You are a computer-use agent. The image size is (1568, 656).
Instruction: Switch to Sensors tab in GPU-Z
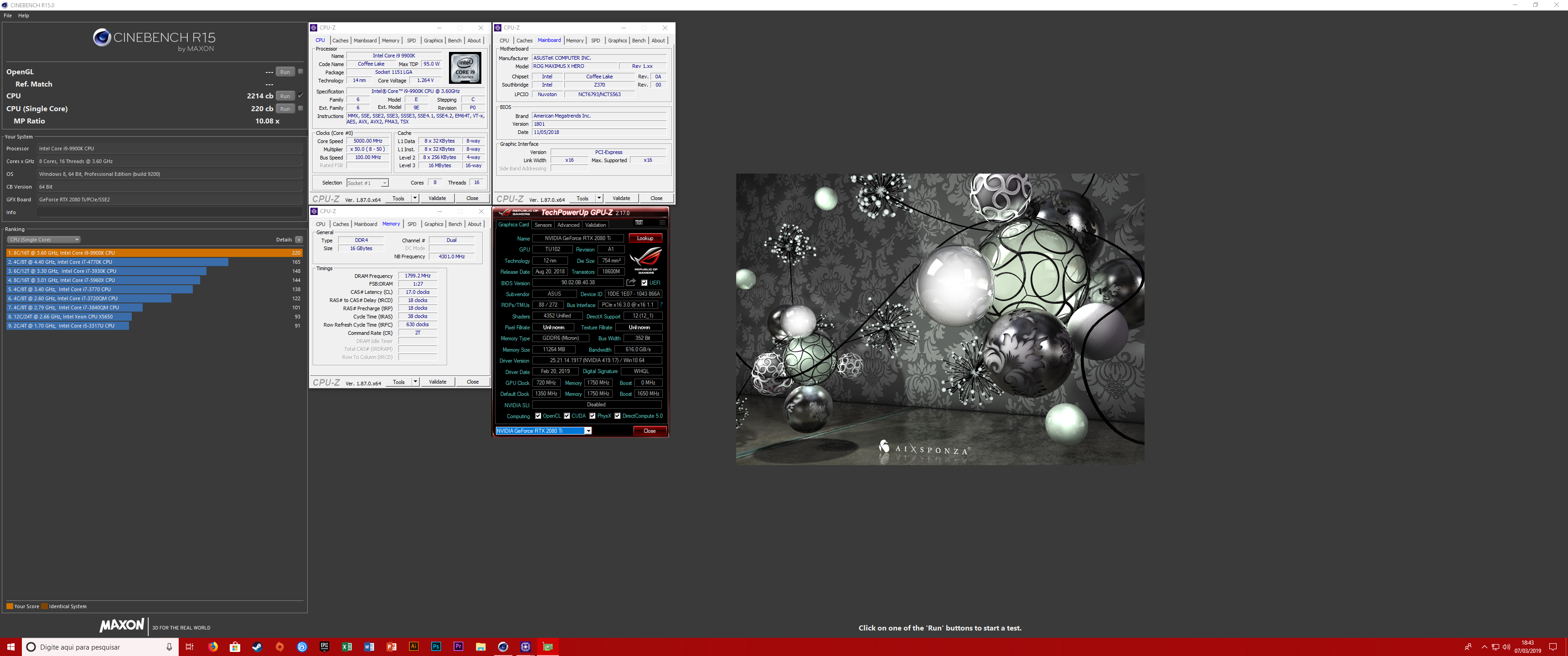[x=543, y=225]
